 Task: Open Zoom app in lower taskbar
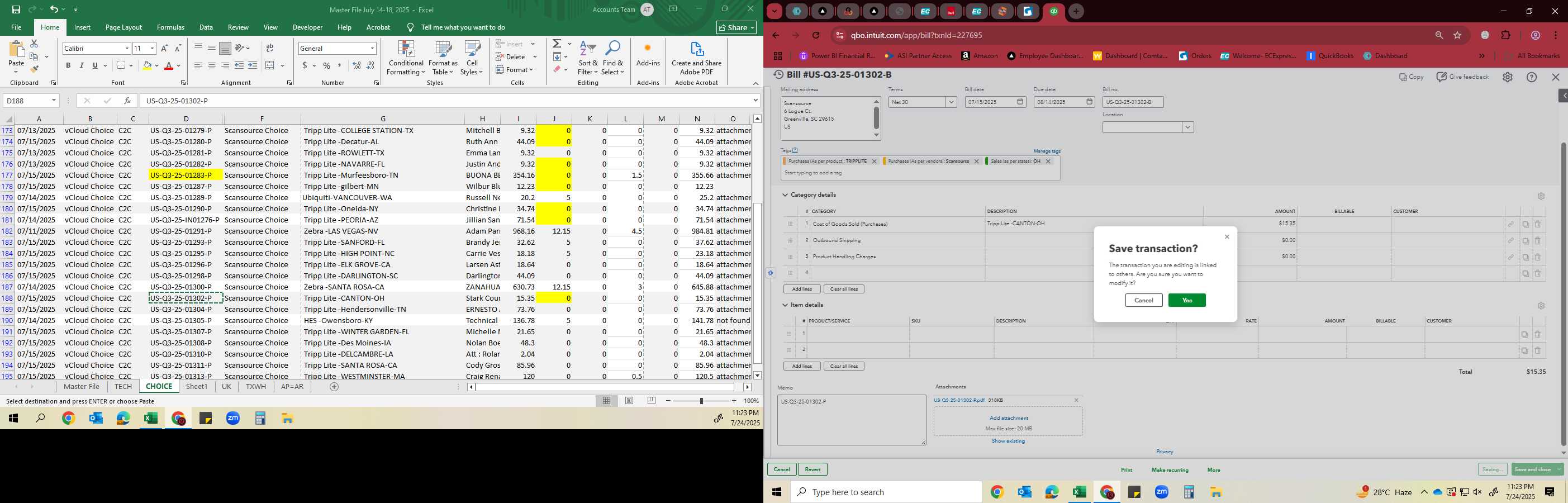tap(1161, 492)
